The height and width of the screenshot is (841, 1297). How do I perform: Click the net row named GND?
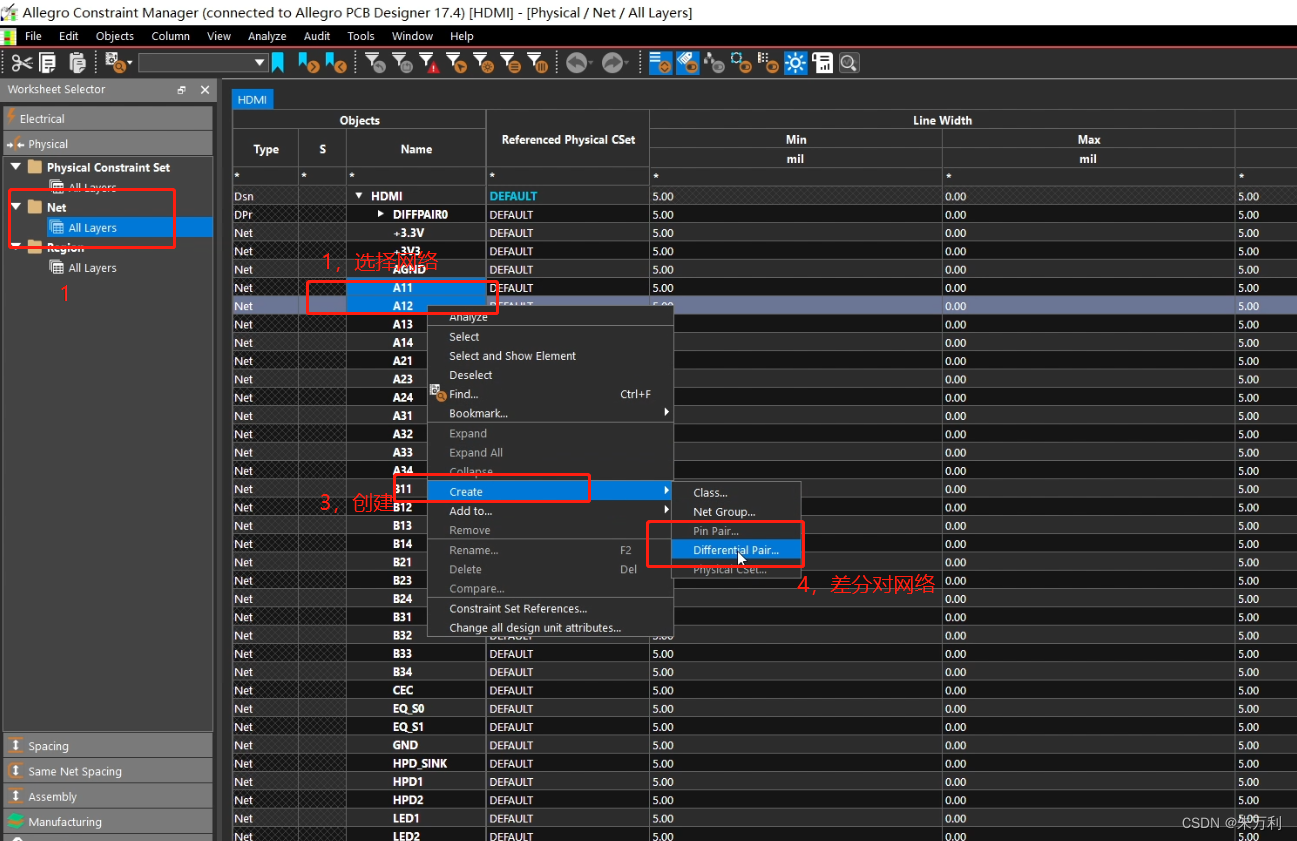pyautogui.click(x=405, y=745)
